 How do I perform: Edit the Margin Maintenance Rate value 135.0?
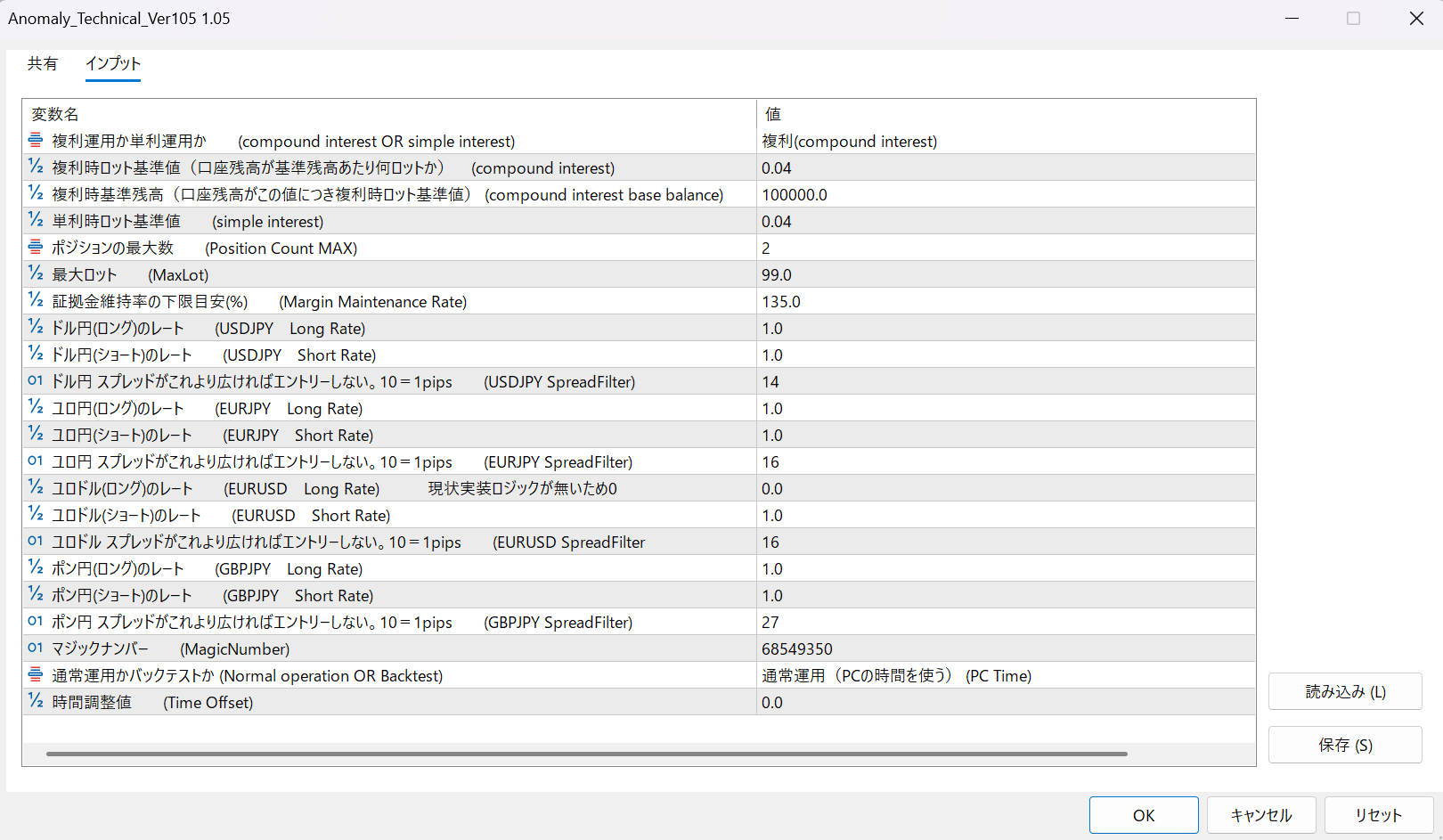pyautogui.click(x=1005, y=302)
